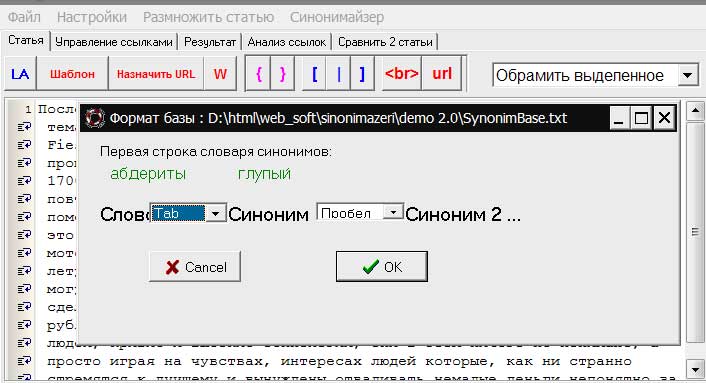
Task: Click line-wrap icon beside 'просто играя' line
Action: (x=24, y=361)
